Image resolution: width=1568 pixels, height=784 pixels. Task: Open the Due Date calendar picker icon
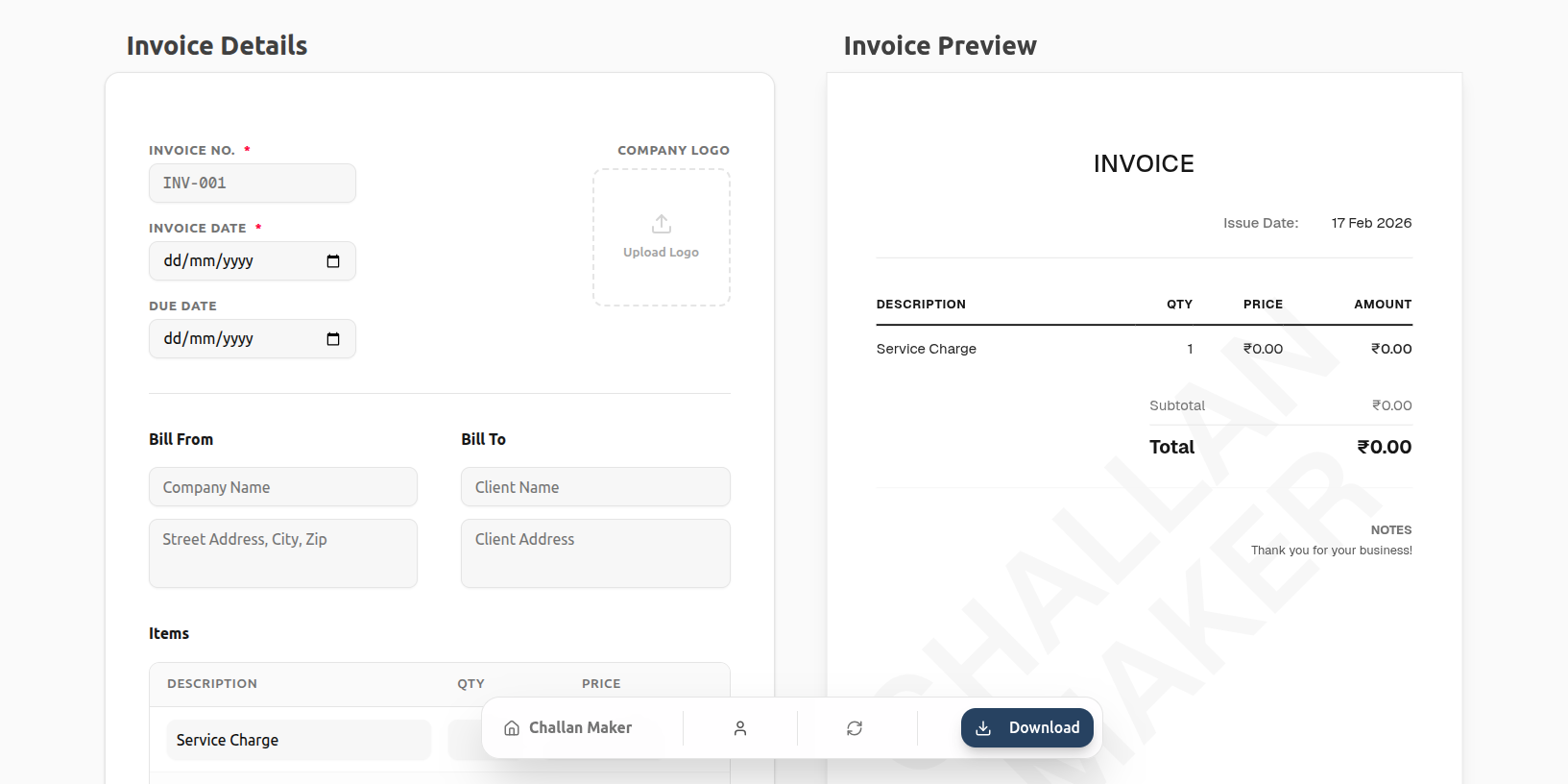[333, 339]
